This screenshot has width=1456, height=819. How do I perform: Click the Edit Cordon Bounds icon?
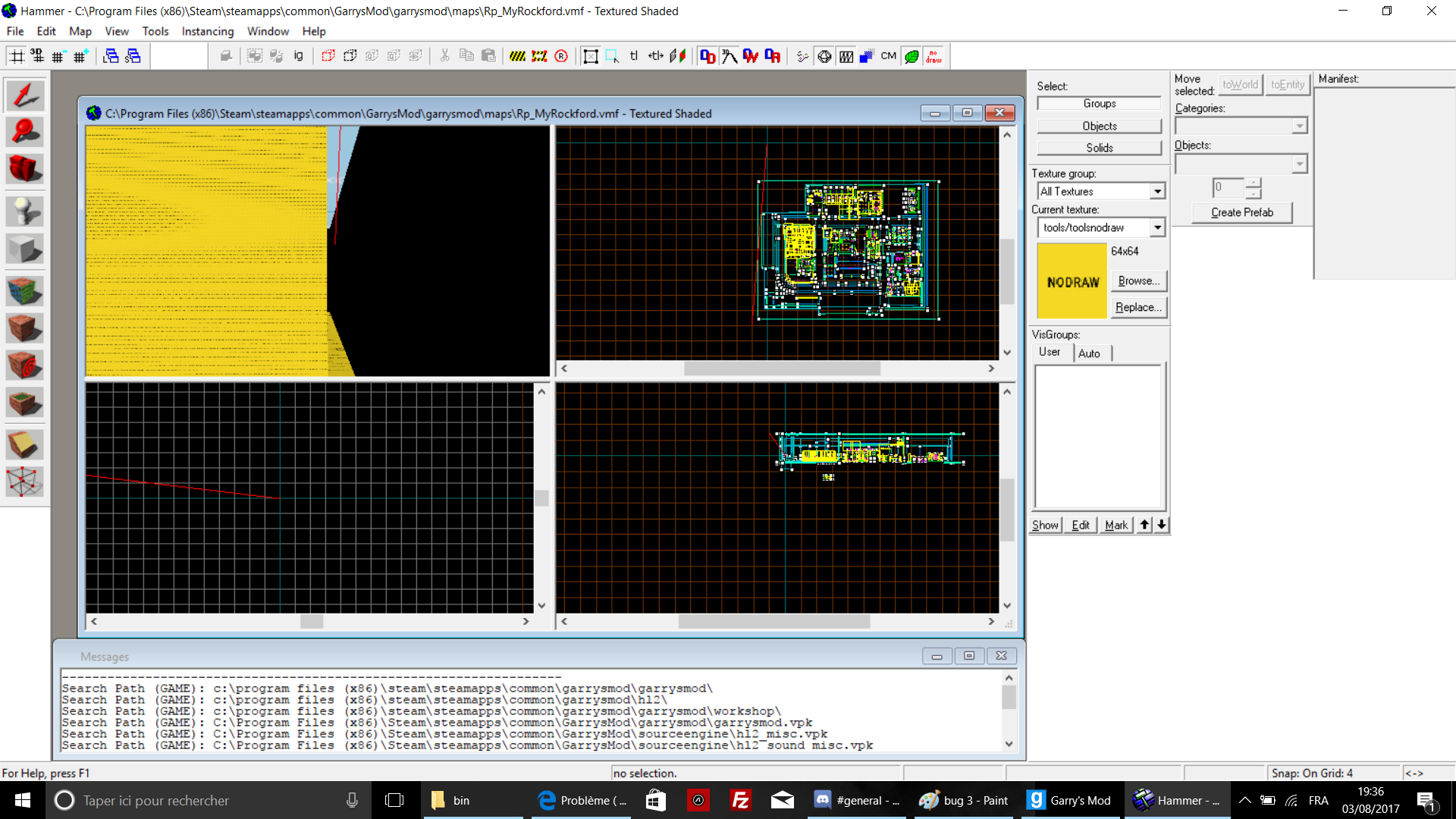pyautogui.click(x=539, y=56)
